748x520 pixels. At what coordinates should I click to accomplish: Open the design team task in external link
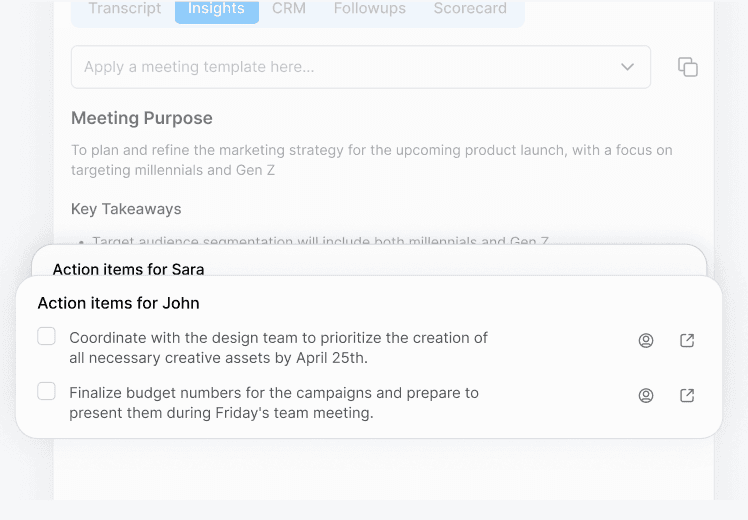(x=687, y=341)
